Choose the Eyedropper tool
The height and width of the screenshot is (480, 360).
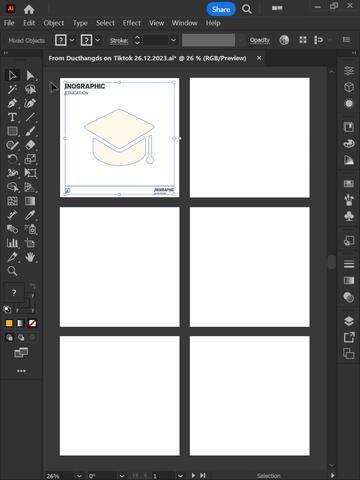point(30,215)
